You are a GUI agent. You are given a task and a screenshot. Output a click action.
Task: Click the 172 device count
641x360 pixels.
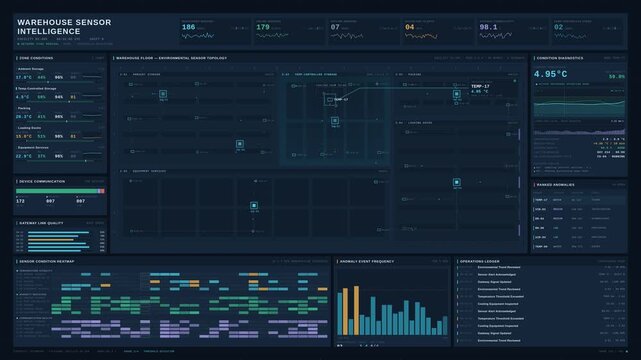20,201
